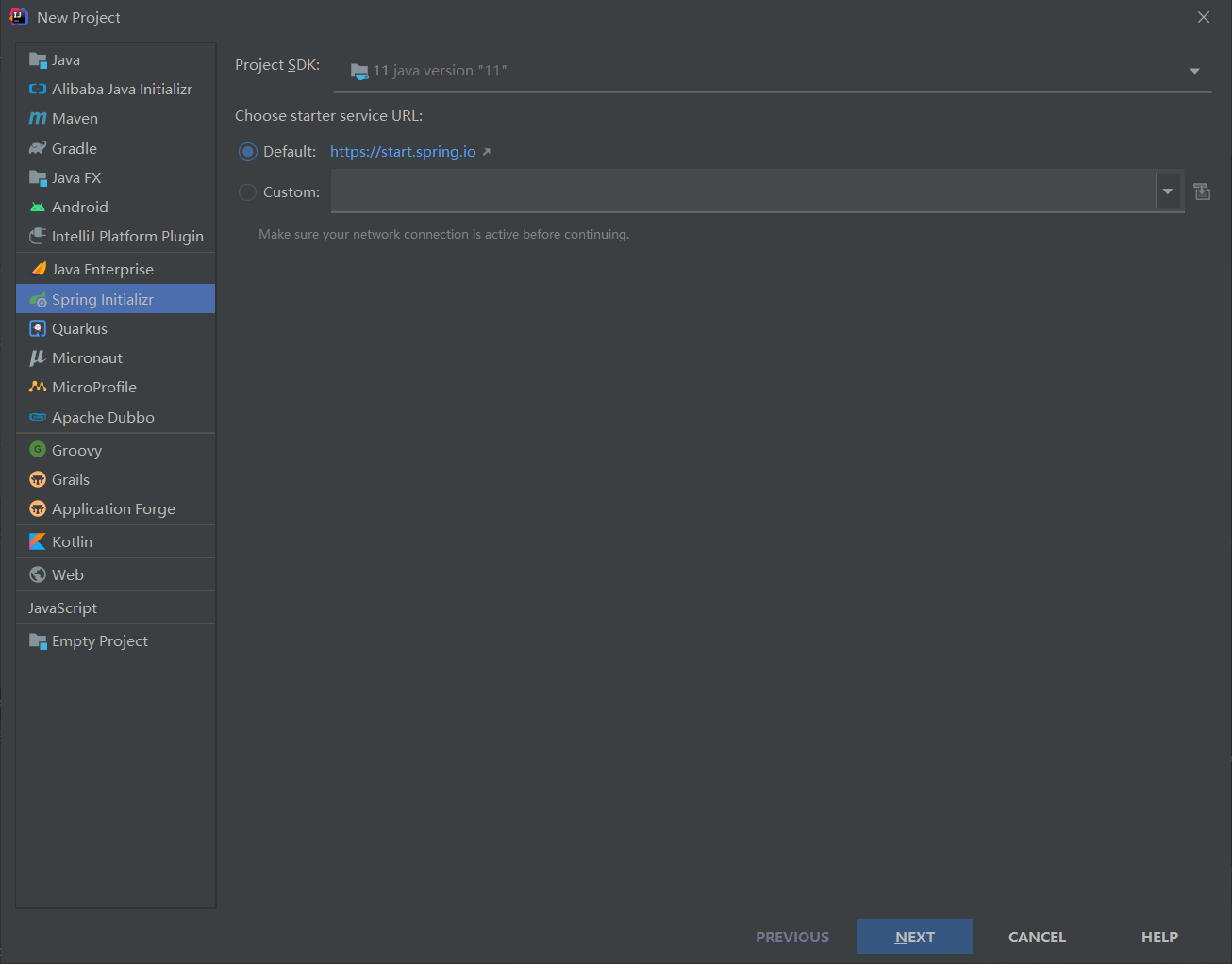Viewport: 1232px width, 964px height.
Task: Select Spring Initializr generator
Action: pyautogui.click(x=116, y=299)
